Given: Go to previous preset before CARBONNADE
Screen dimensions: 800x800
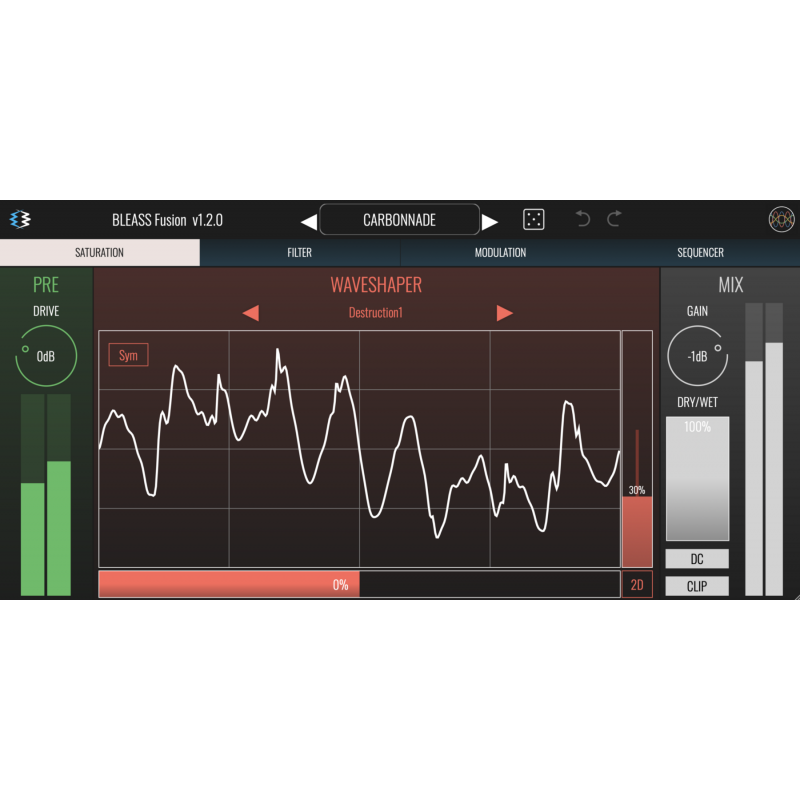Looking at the screenshot, I should 309,221.
